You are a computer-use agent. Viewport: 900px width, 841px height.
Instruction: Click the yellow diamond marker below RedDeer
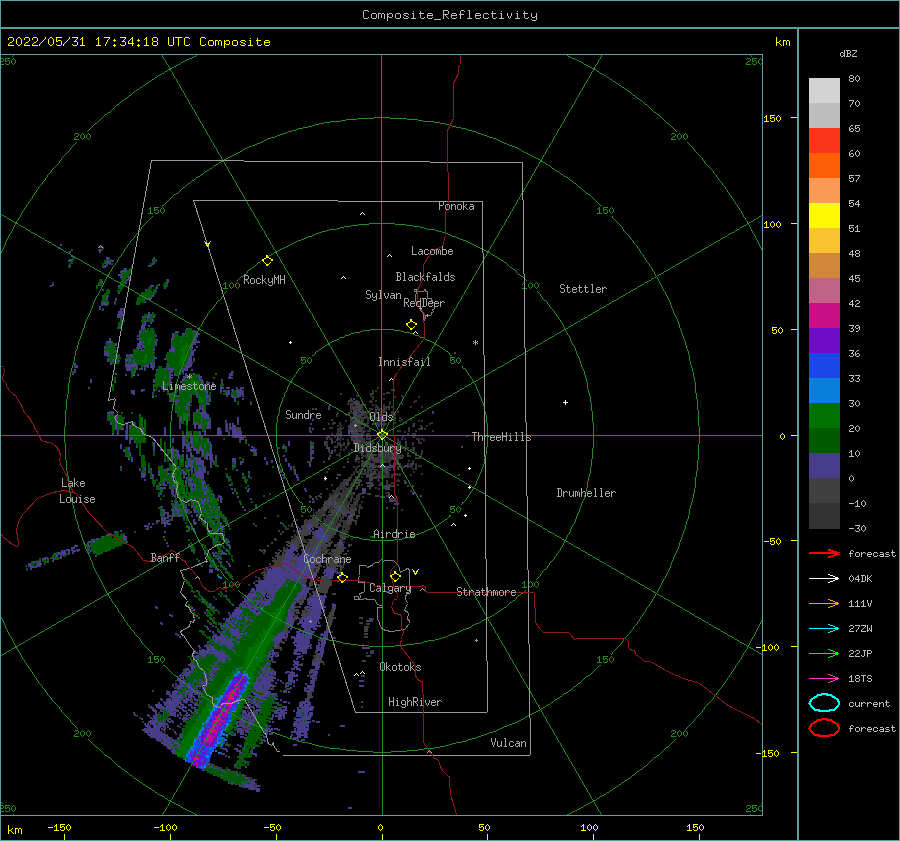tap(411, 324)
